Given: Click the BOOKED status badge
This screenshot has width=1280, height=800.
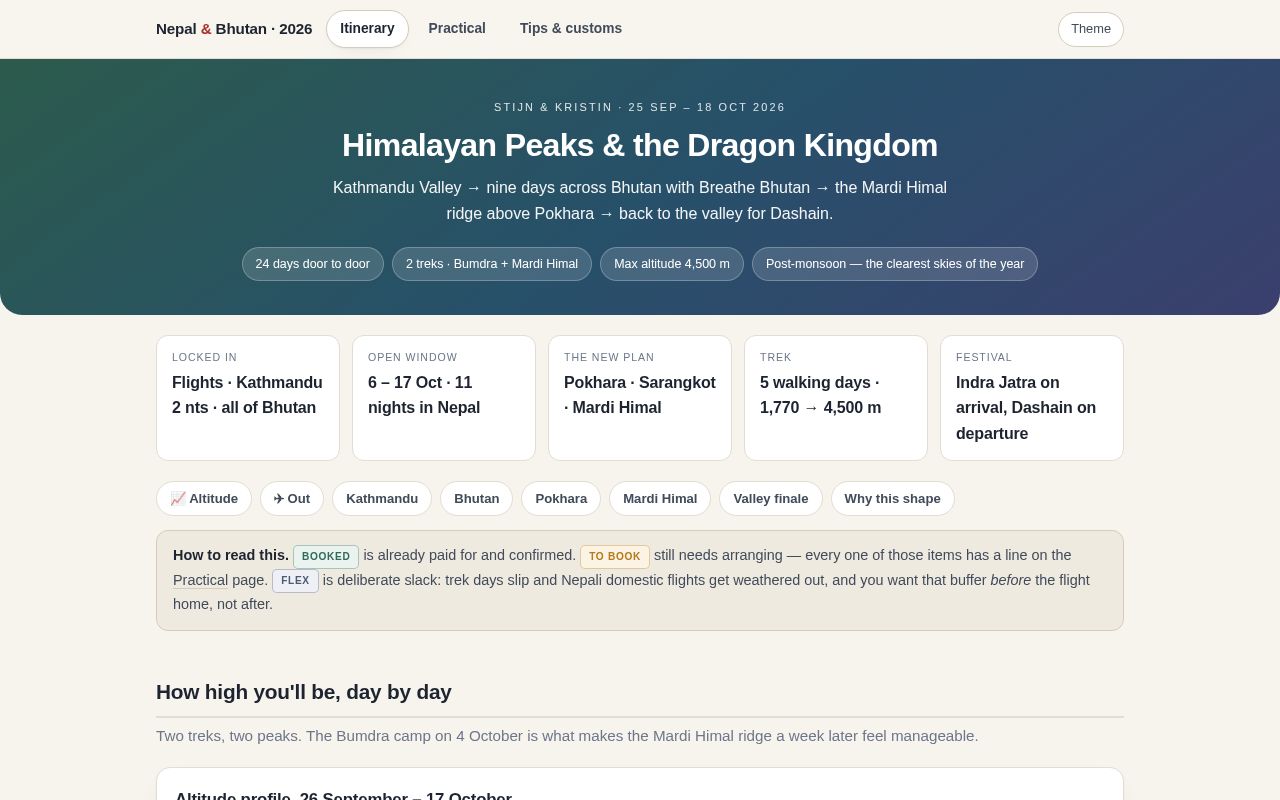Looking at the screenshot, I should (x=326, y=557).
